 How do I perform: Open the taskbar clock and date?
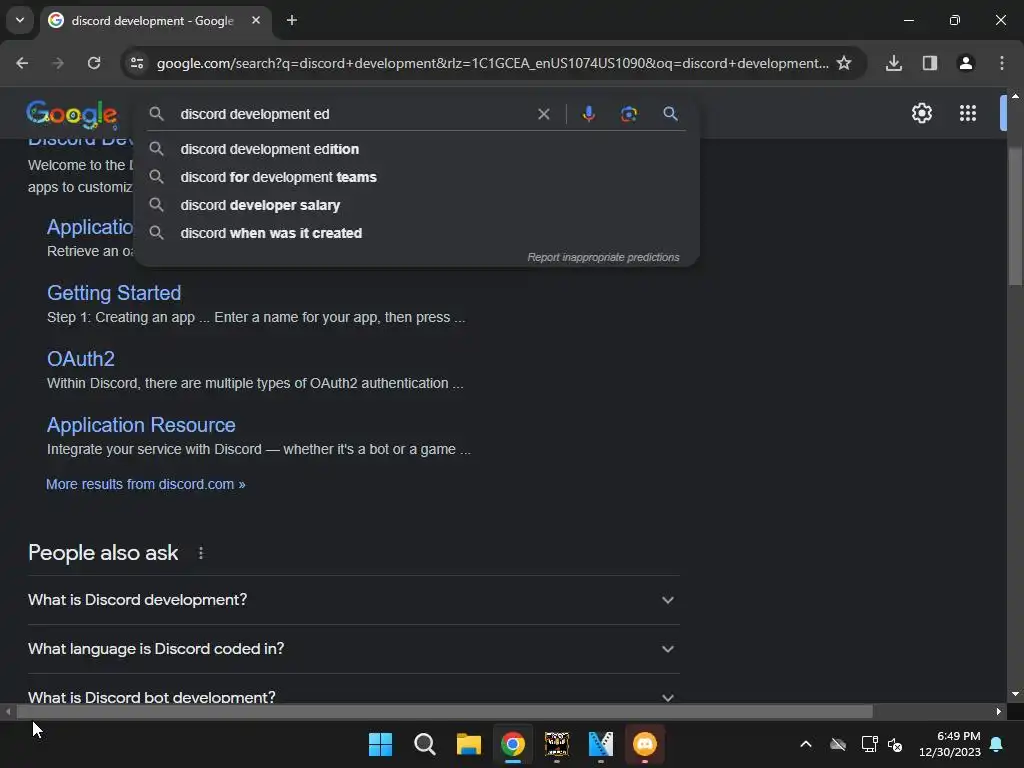(x=950, y=744)
